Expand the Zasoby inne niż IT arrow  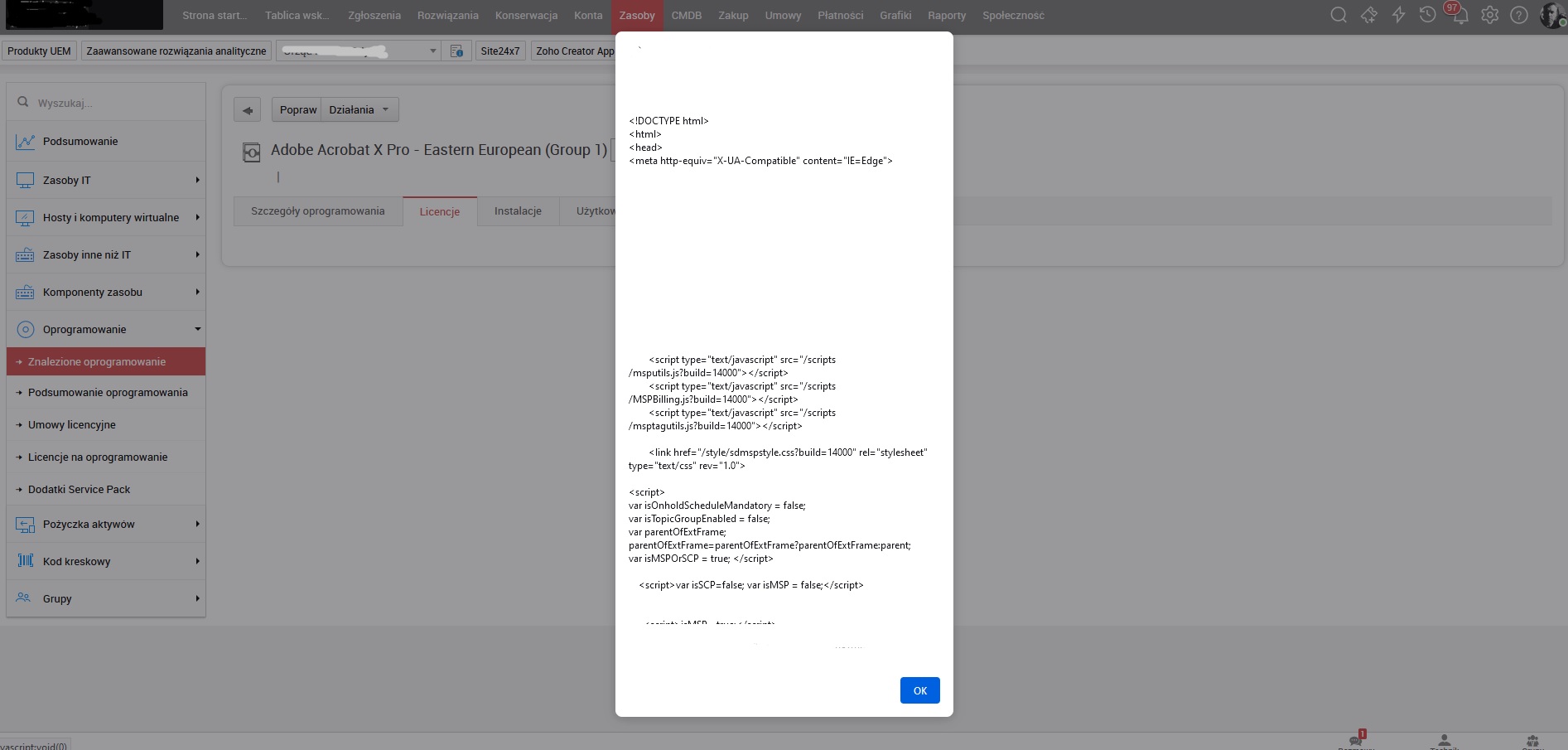197,254
